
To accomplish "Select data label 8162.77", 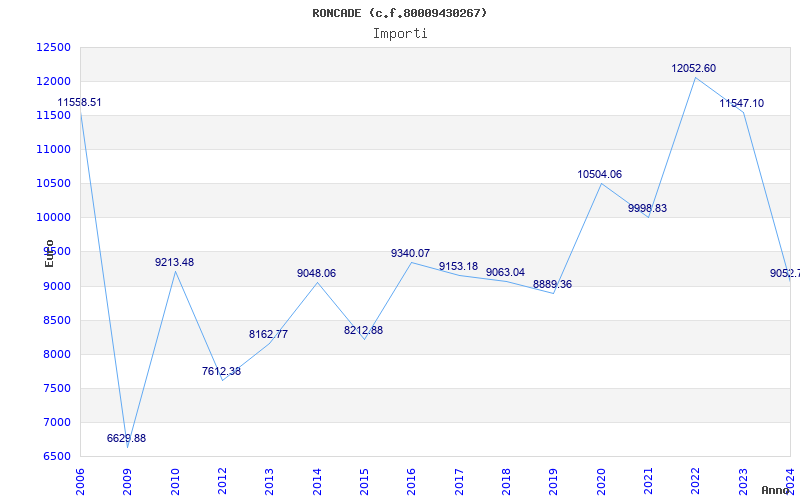I will click(x=268, y=334).
